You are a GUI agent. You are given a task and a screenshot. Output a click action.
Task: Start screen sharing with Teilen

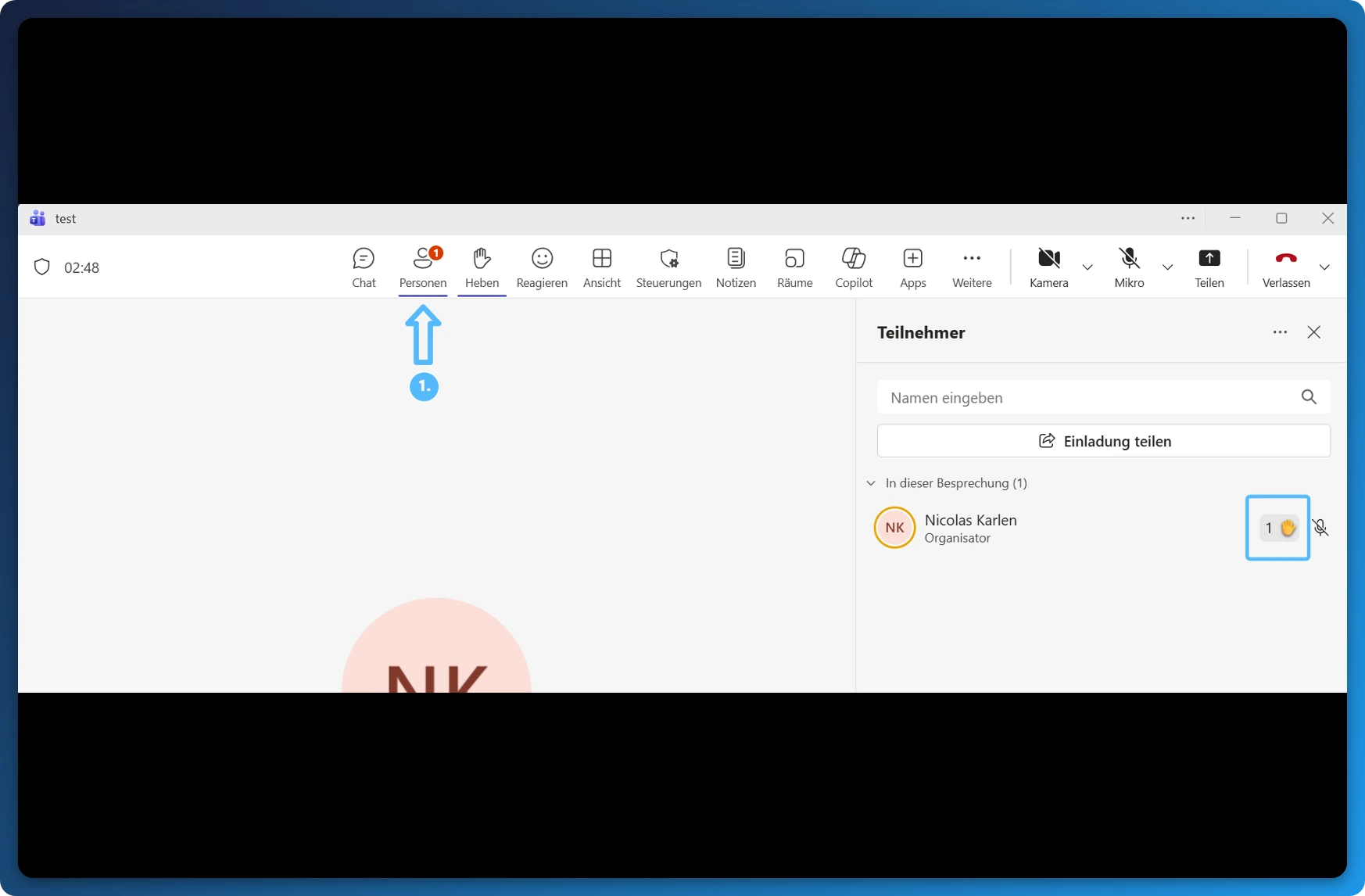pos(1209,267)
